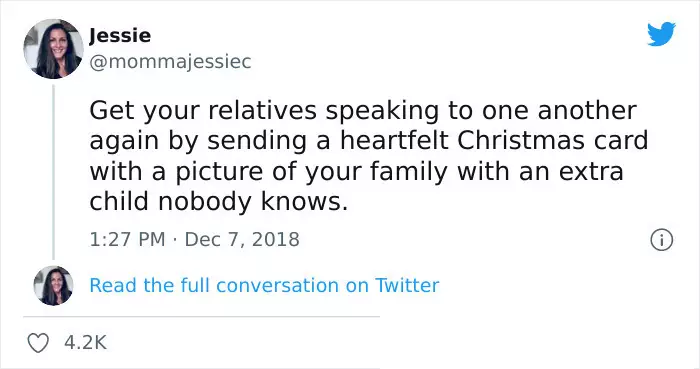Screen dimensions: 700x369
Task: Like the tweet with the heart icon
Action: click(x=38, y=343)
